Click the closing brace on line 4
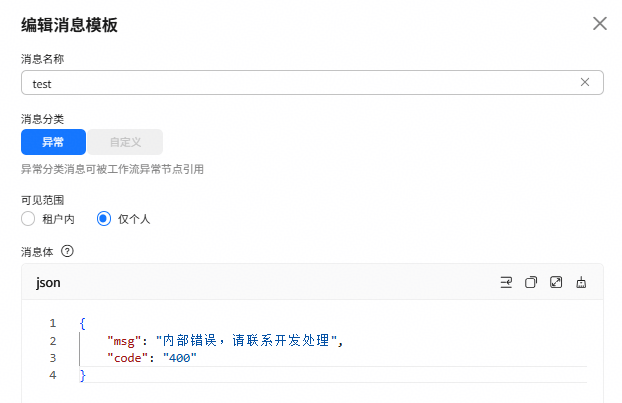Viewport: 622px width, 403px height. pos(83,375)
